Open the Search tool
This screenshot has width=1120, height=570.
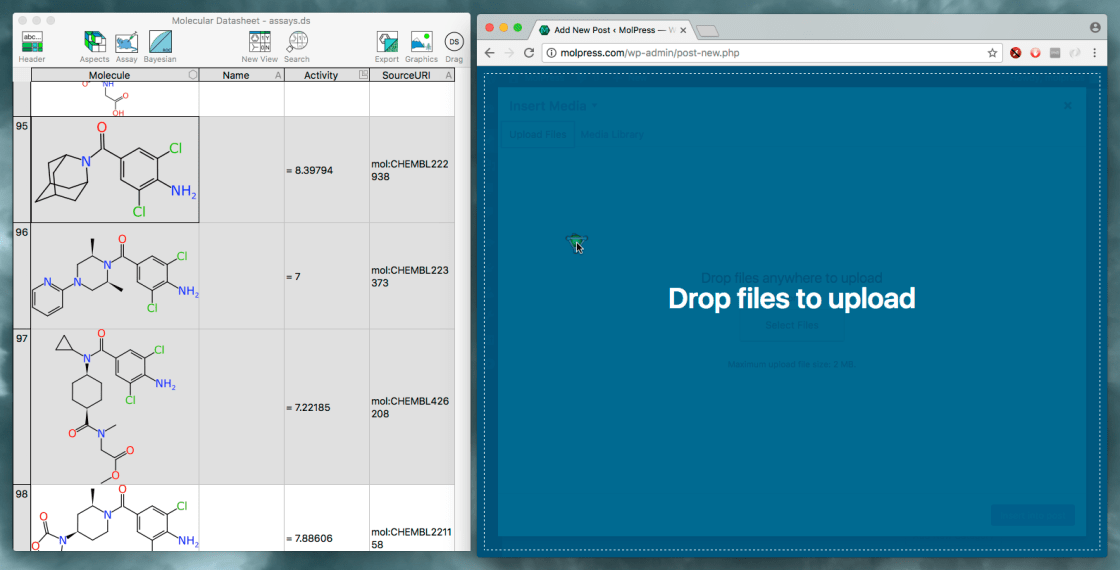tap(297, 42)
